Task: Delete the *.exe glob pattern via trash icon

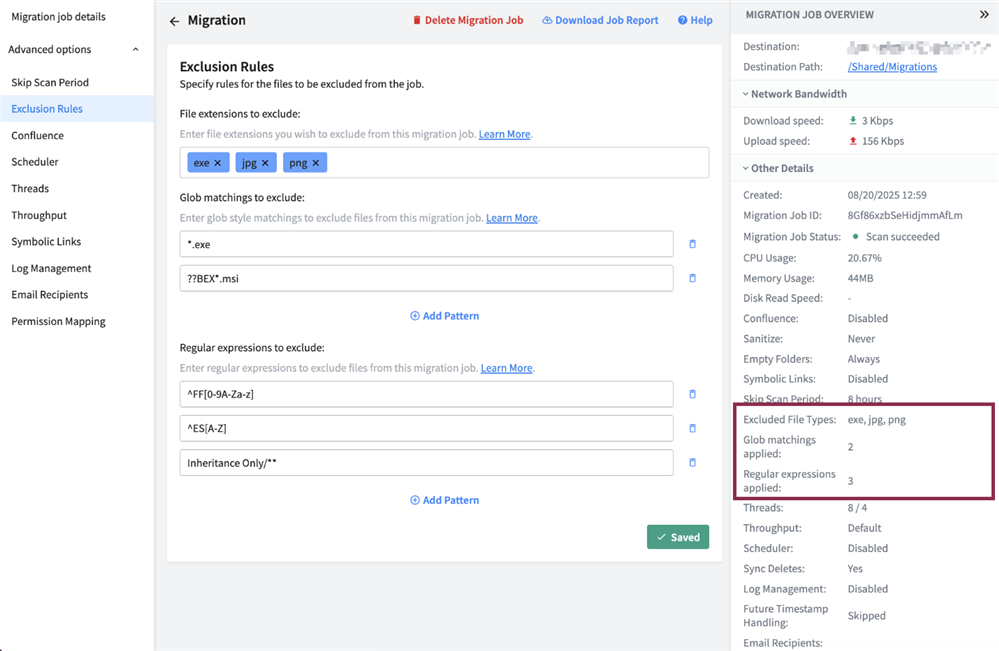Action: click(x=692, y=243)
